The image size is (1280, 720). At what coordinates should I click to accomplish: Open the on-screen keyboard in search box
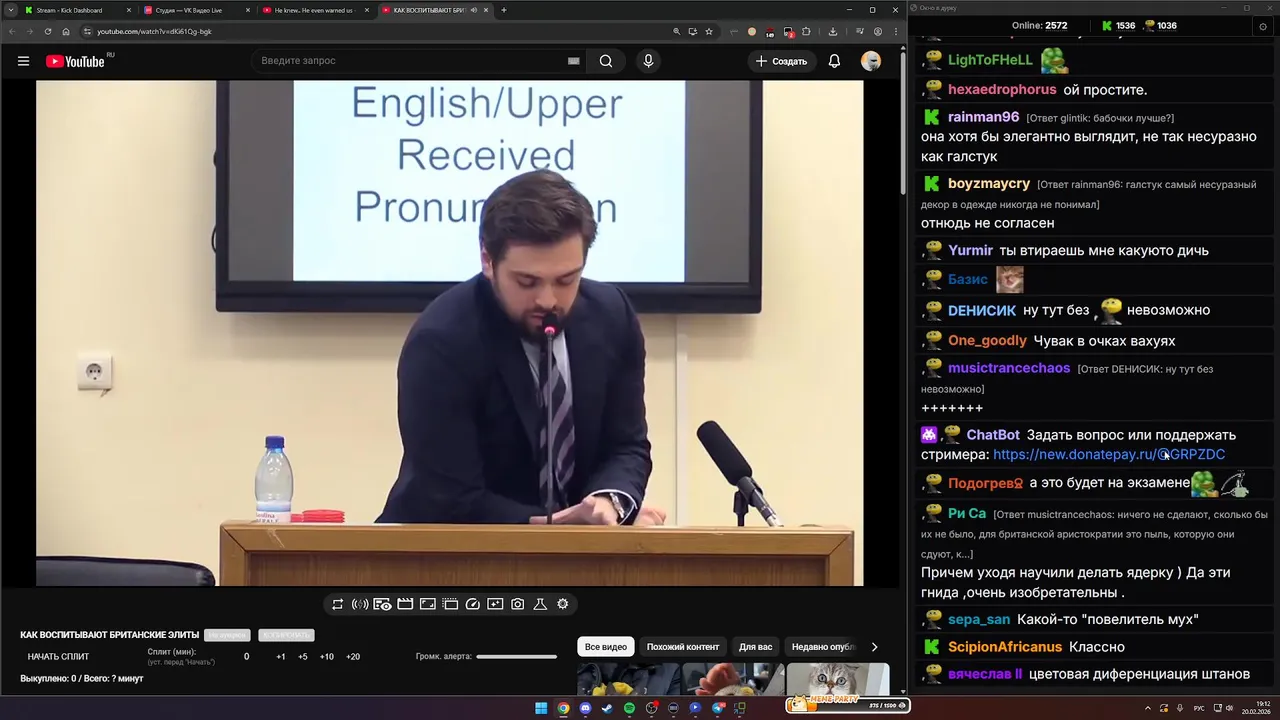[573, 61]
